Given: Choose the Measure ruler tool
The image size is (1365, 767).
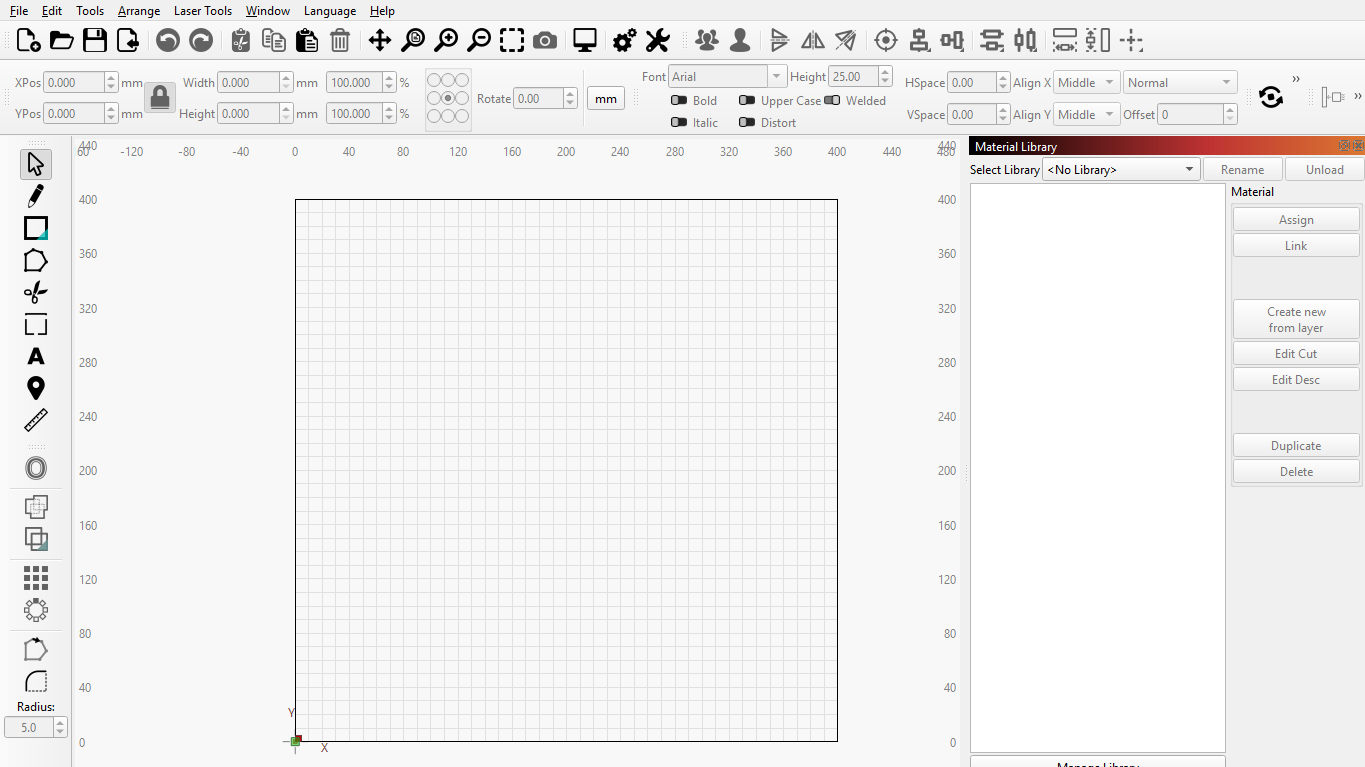Looking at the screenshot, I should pyautogui.click(x=36, y=420).
